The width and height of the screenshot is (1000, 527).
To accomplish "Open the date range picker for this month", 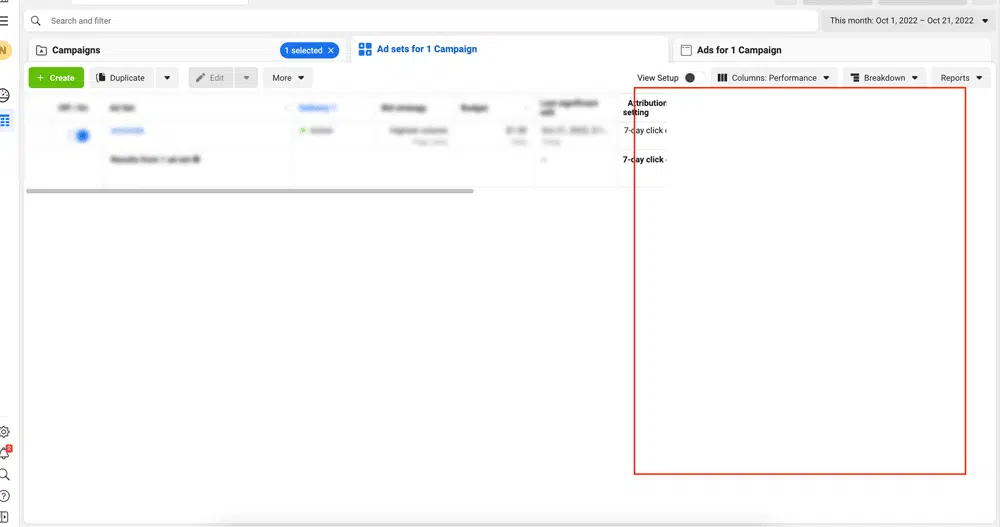I will coord(908,20).
